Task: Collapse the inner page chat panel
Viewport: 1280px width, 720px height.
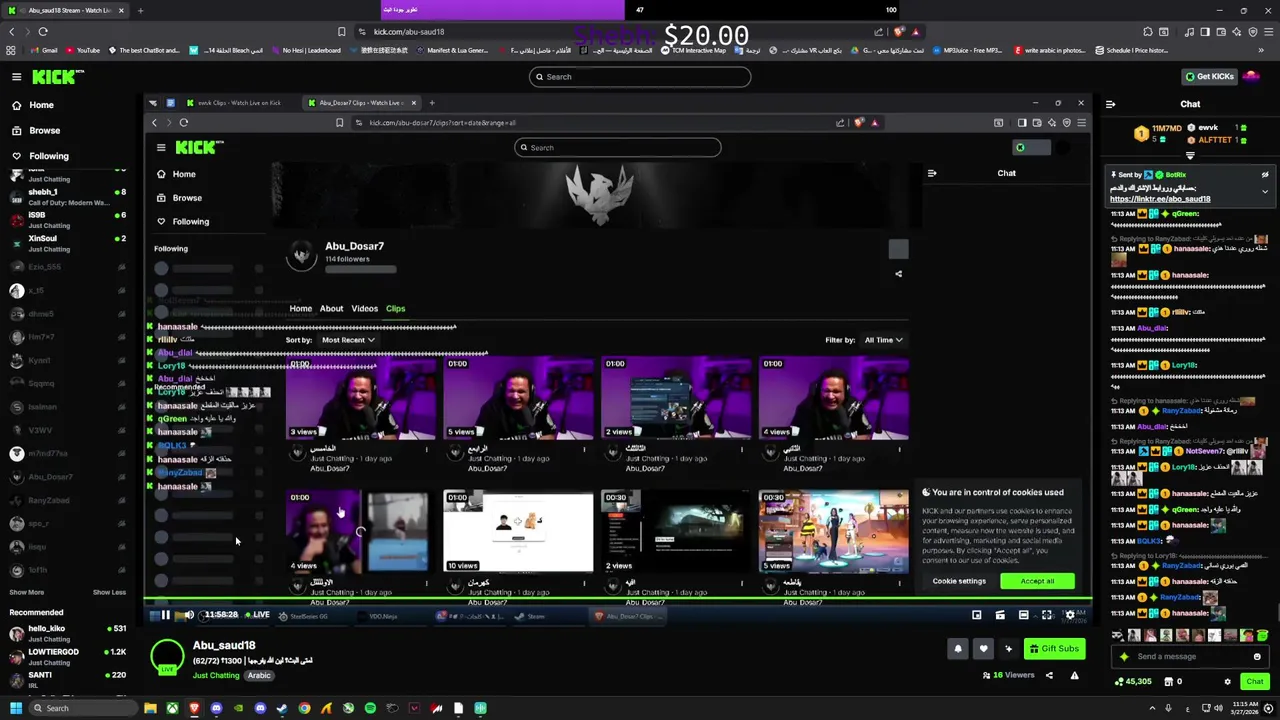Action: (x=932, y=173)
